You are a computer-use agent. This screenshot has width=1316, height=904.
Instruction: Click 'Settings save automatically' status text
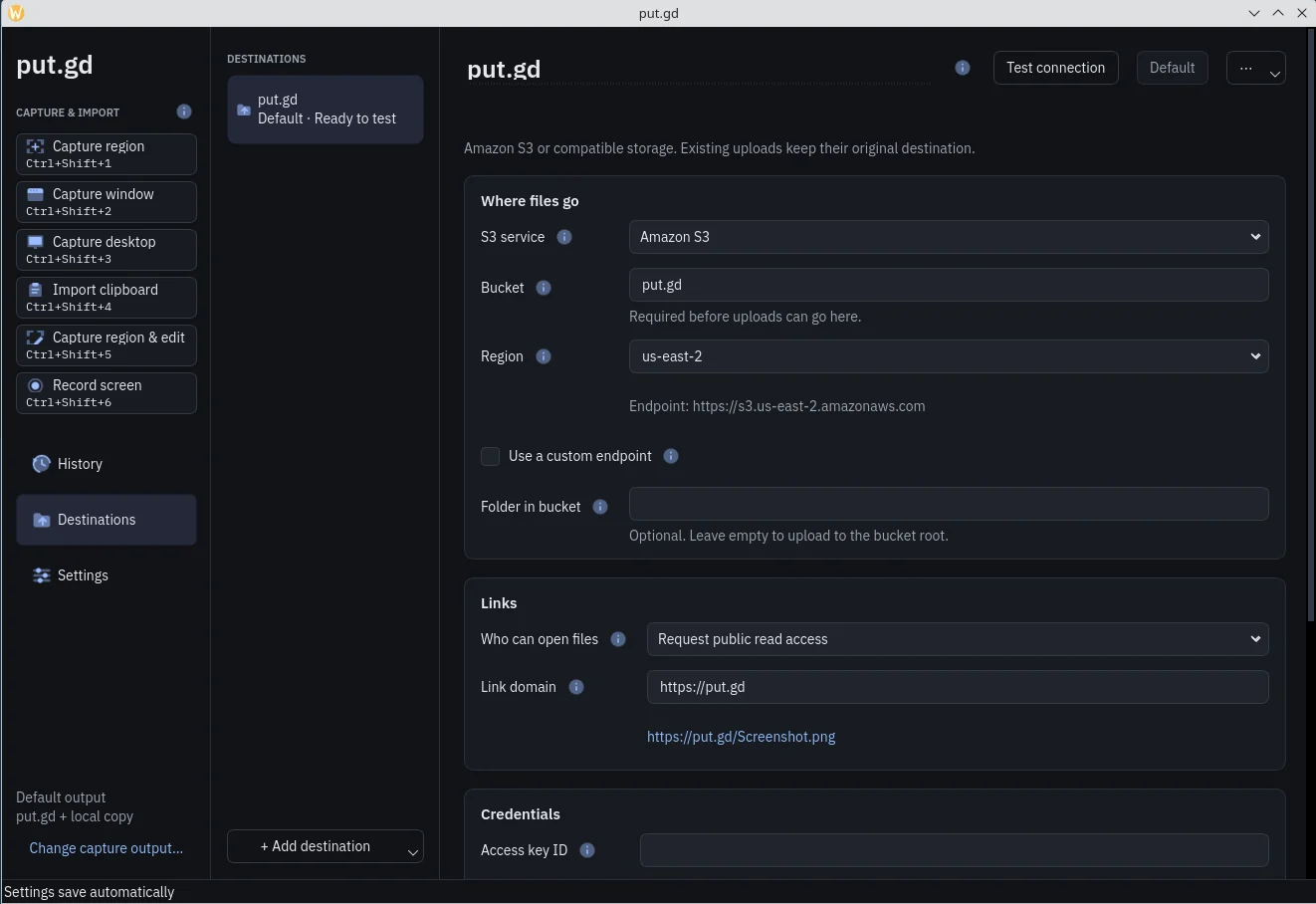90,892
